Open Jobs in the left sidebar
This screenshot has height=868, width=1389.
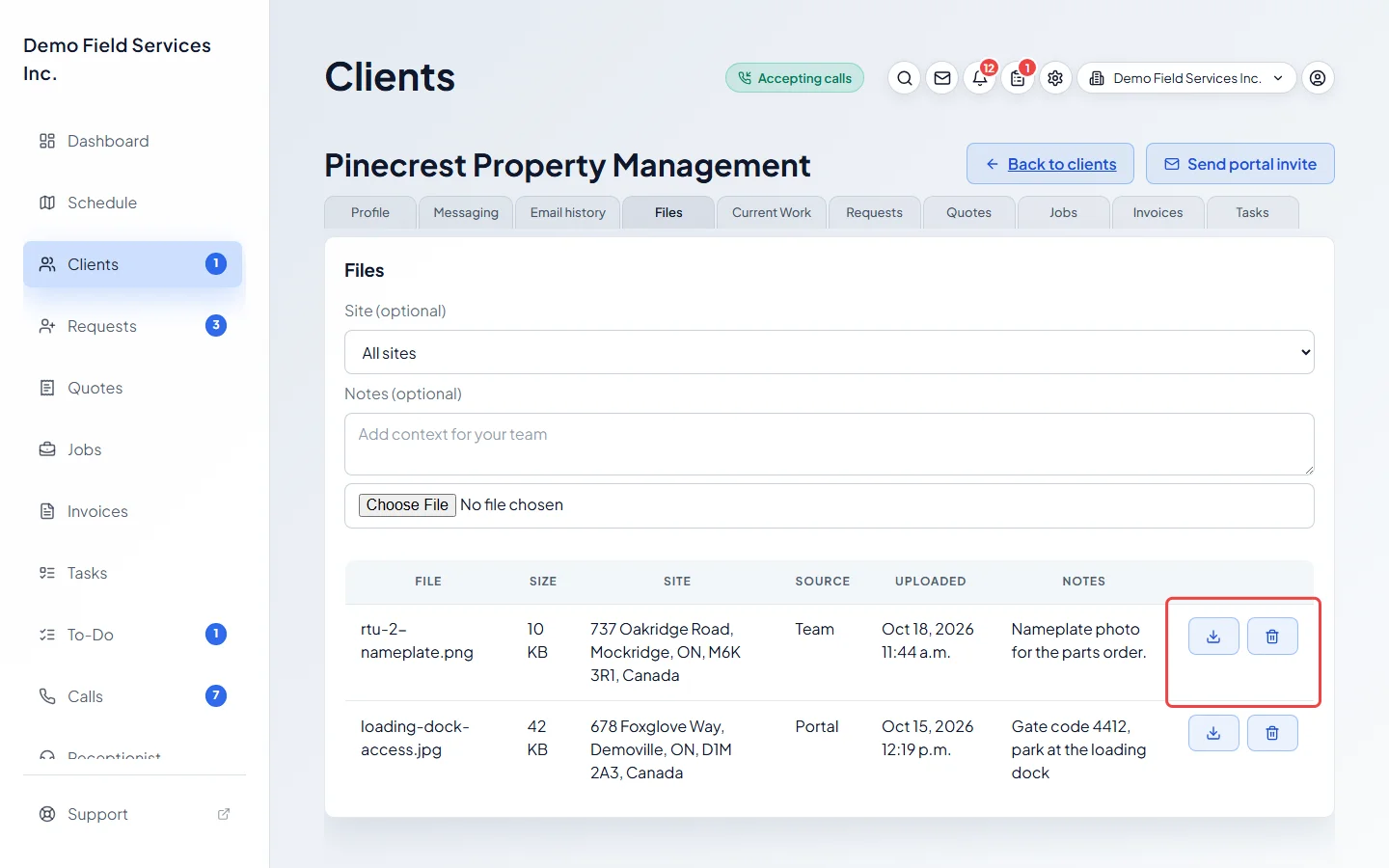click(x=133, y=449)
